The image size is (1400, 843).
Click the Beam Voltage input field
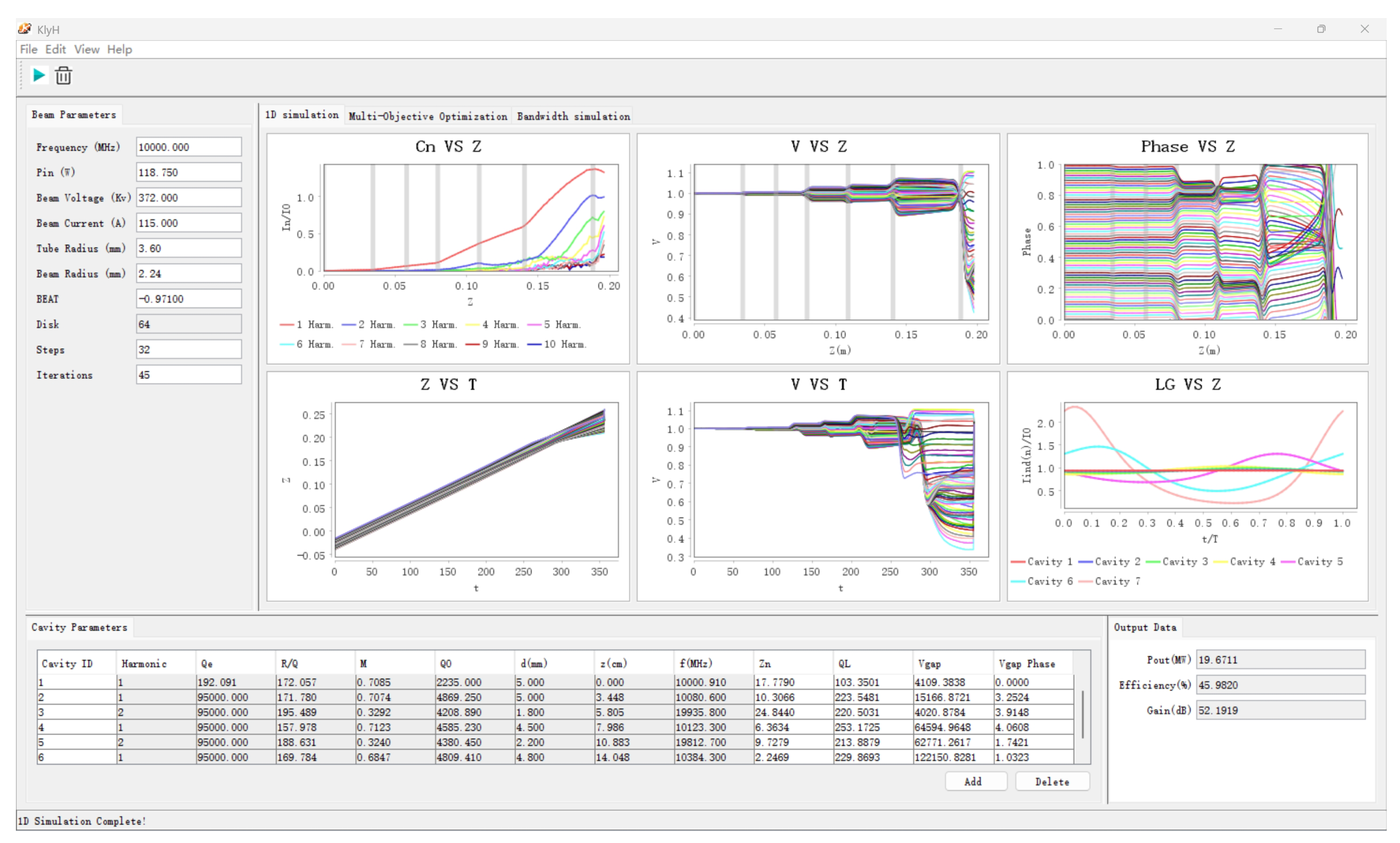tap(188, 198)
